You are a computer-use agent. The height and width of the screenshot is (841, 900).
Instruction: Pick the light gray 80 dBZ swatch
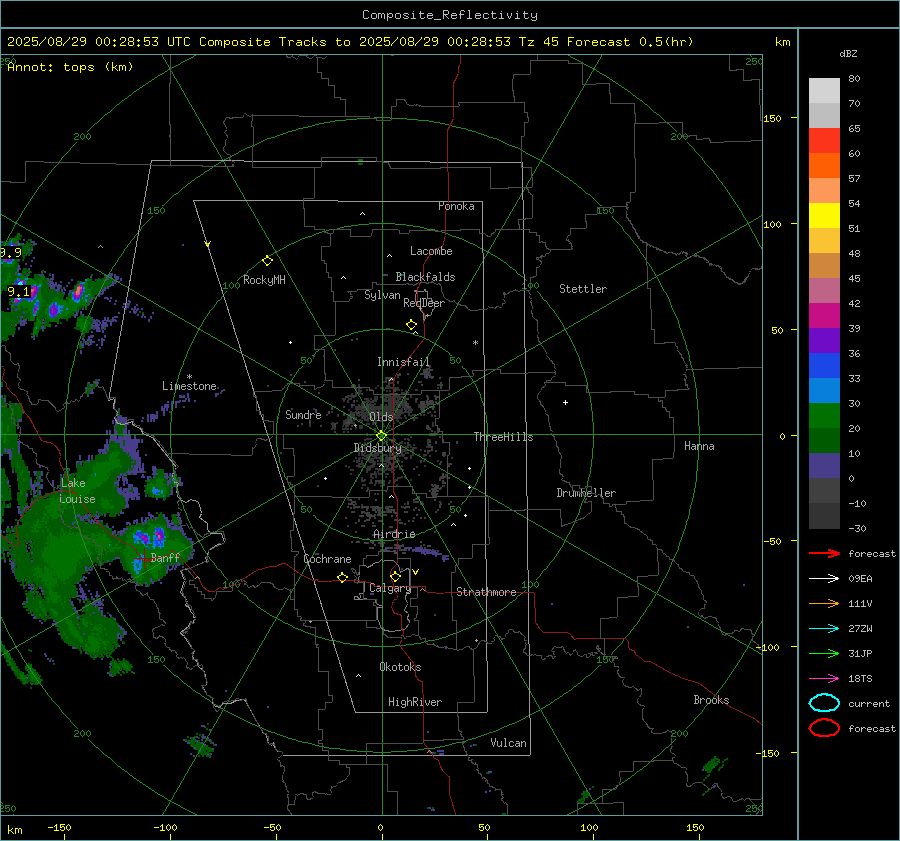tap(824, 90)
